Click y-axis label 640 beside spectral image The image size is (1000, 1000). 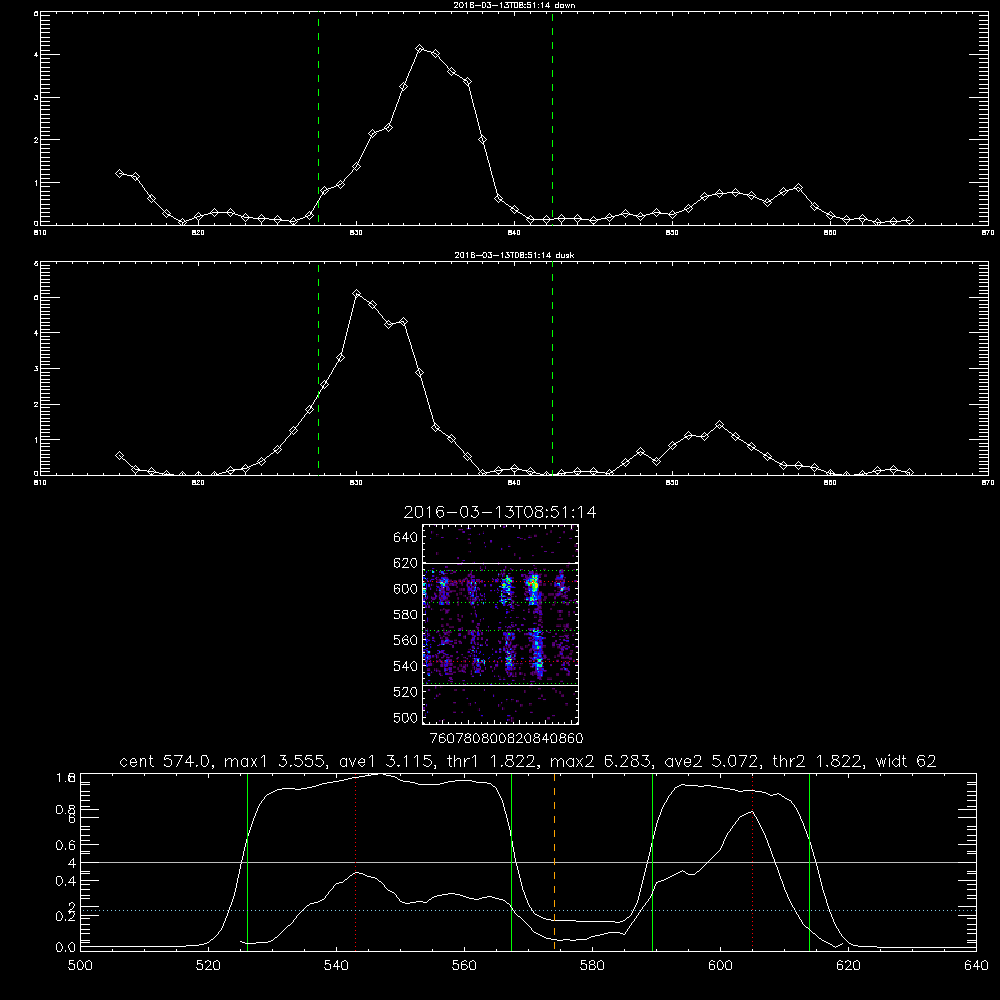[x=406, y=538]
